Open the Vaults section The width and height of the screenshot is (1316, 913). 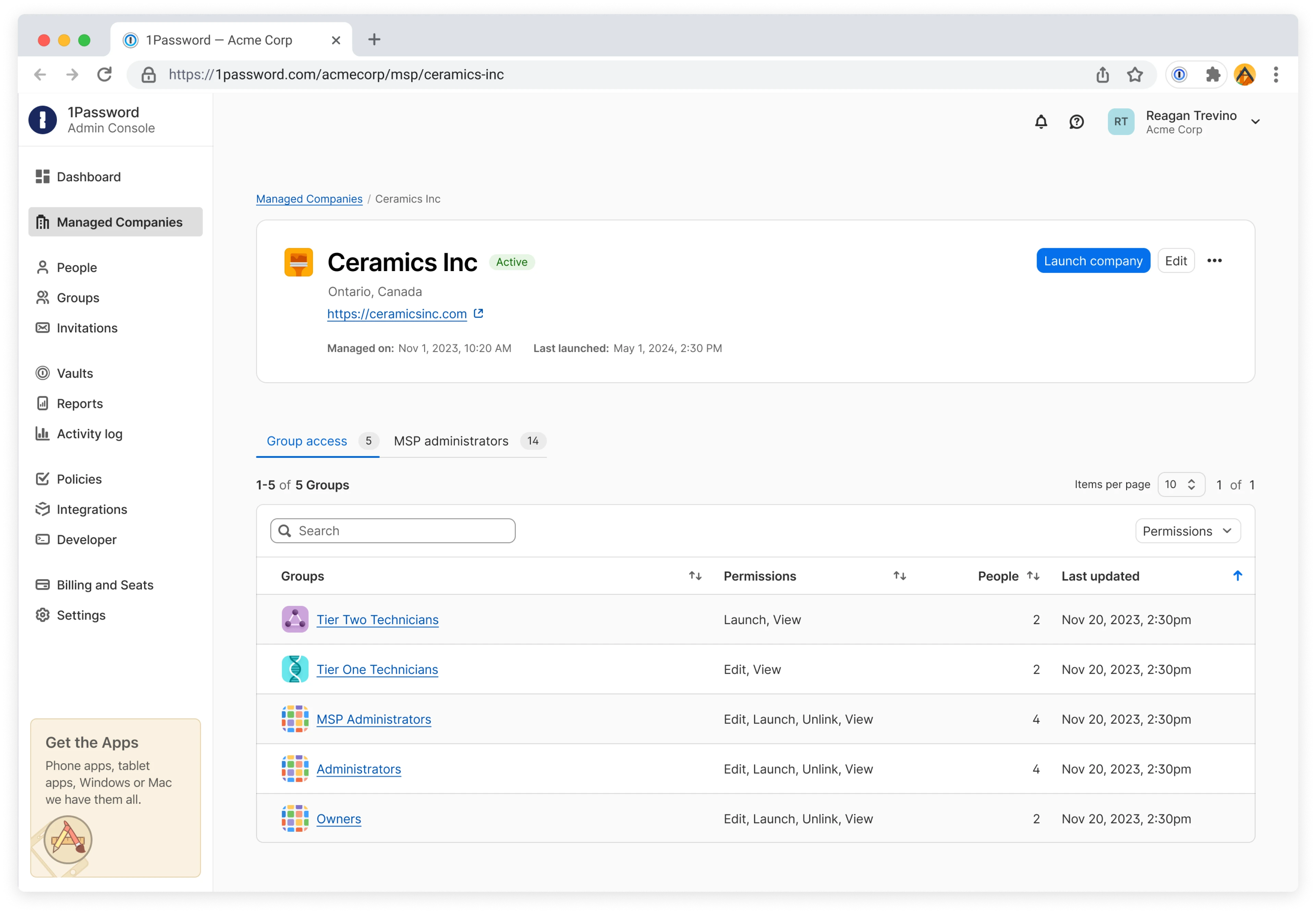pyautogui.click(x=74, y=373)
